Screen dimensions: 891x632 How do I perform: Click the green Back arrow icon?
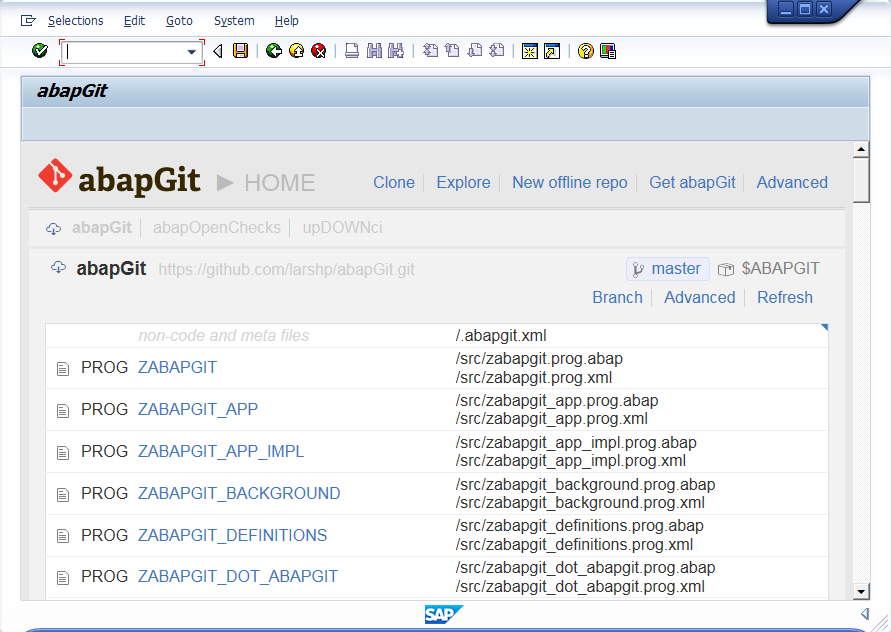click(274, 51)
